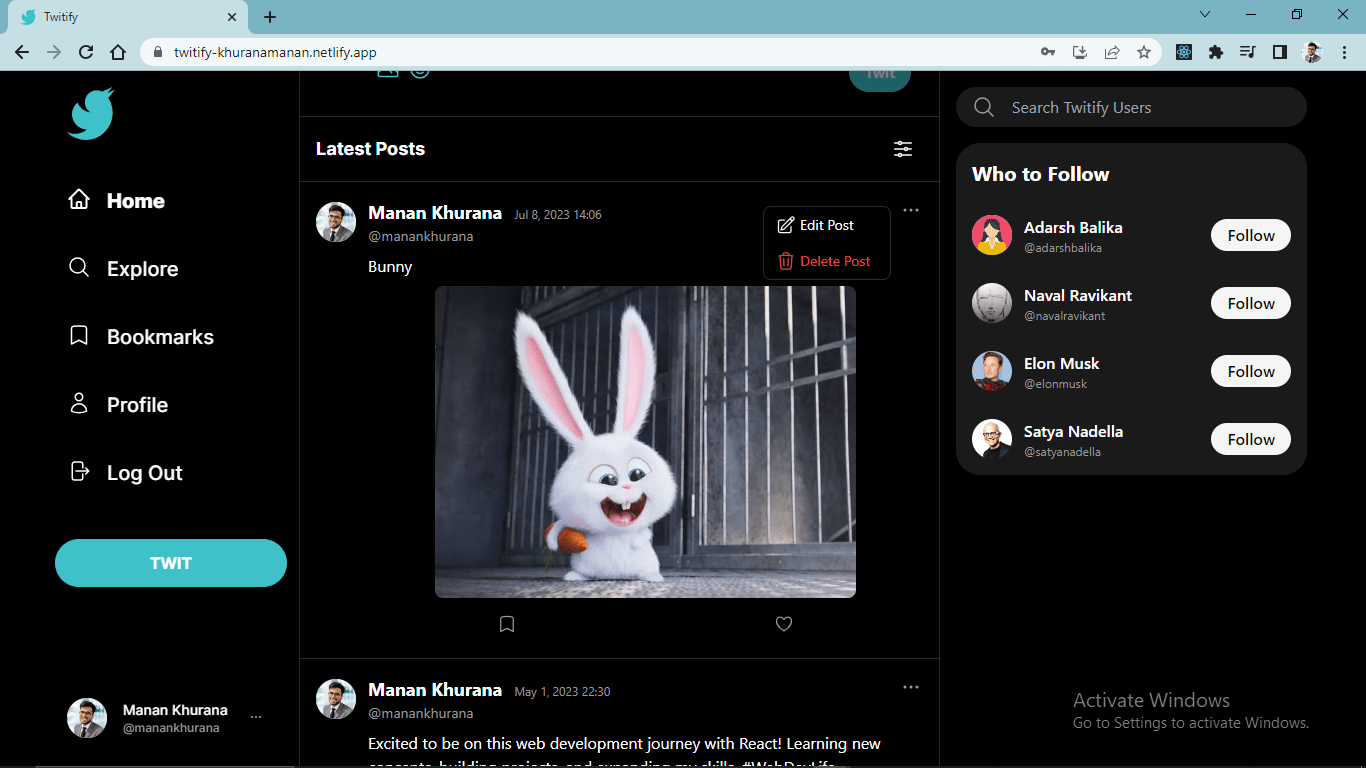Follow Naval Ravikant
The height and width of the screenshot is (768, 1366).
tap(1251, 303)
